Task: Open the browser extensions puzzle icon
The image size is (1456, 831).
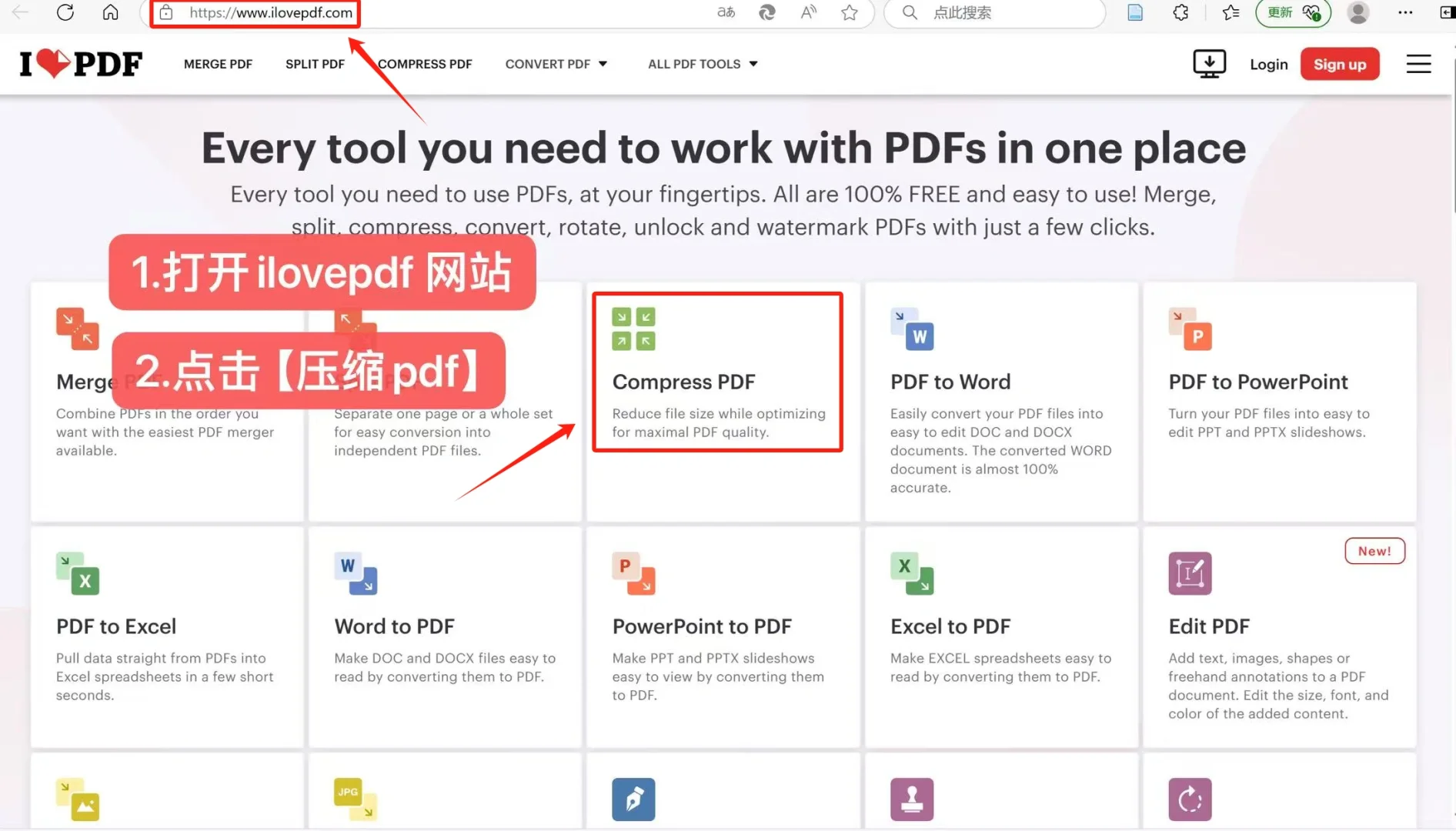Action: (1180, 12)
